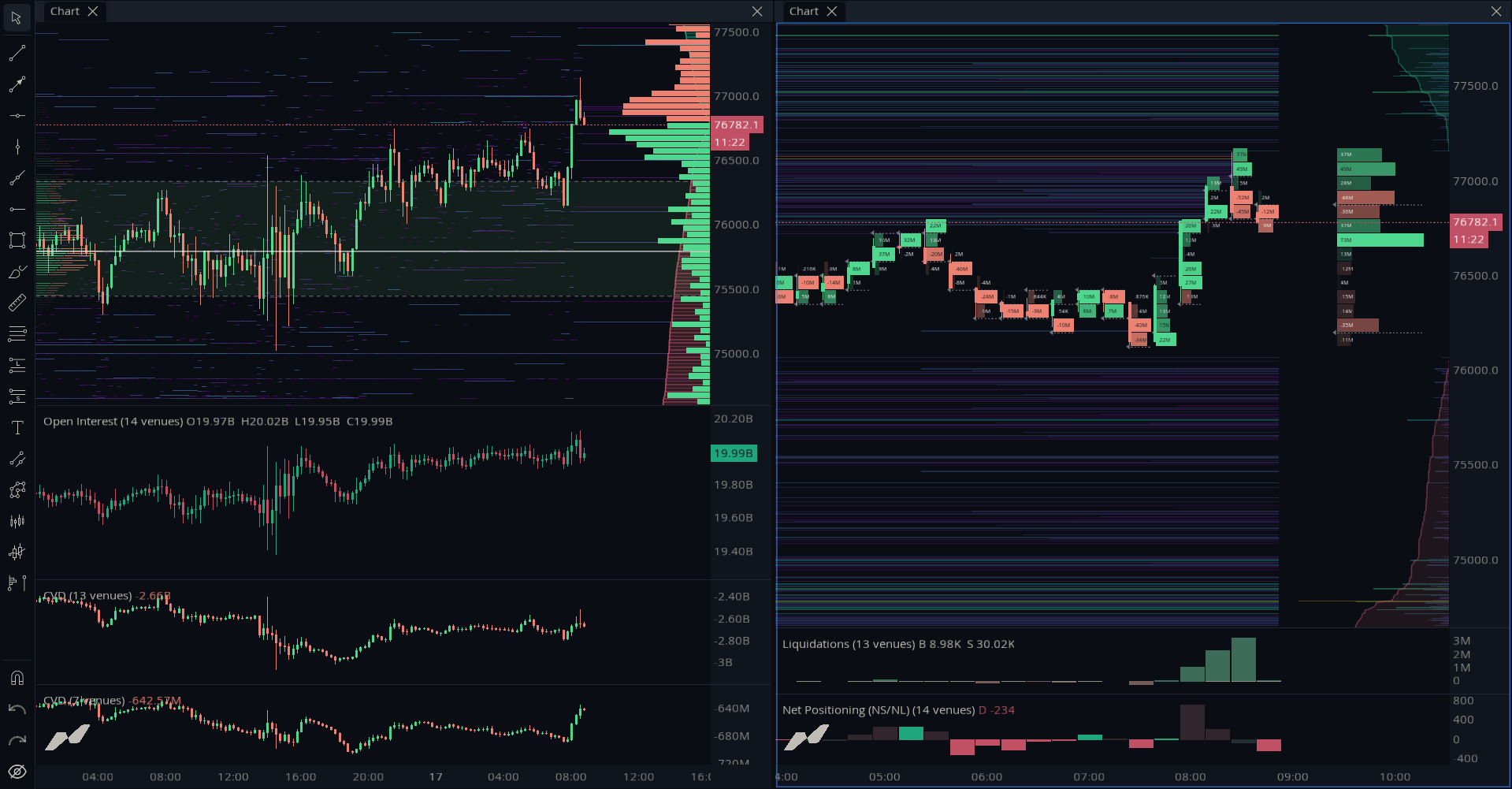Image resolution: width=1512 pixels, height=789 pixels.
Task: Select the candlestick bars pattern tool
Action: pos(17,521)
